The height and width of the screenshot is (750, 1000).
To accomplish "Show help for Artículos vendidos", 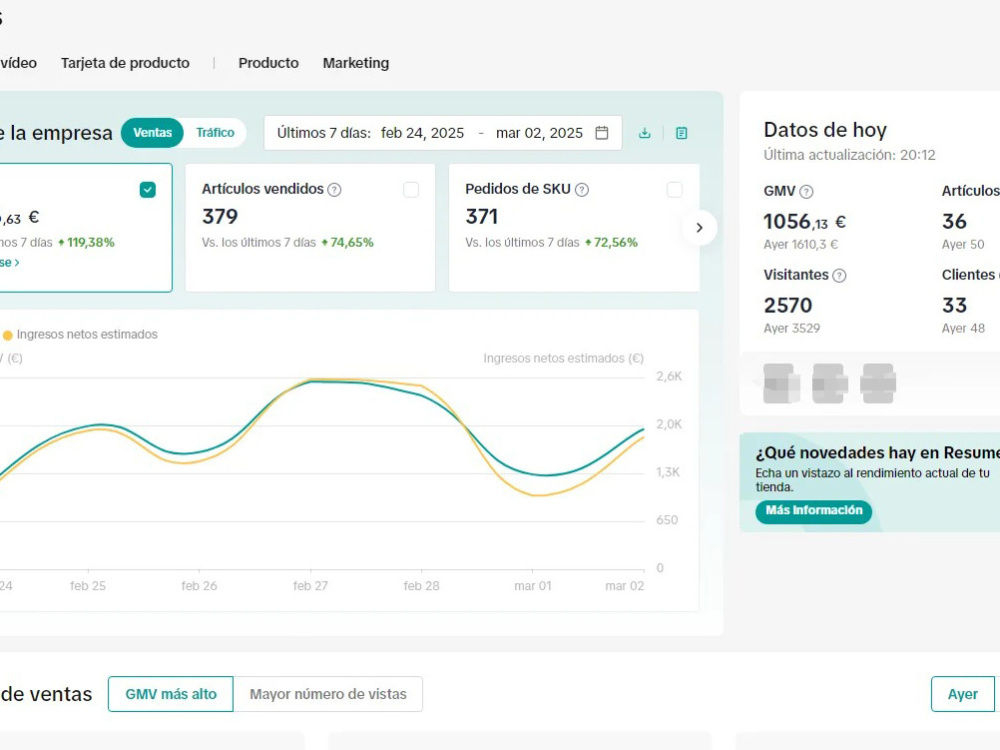I will coord(334,189).
